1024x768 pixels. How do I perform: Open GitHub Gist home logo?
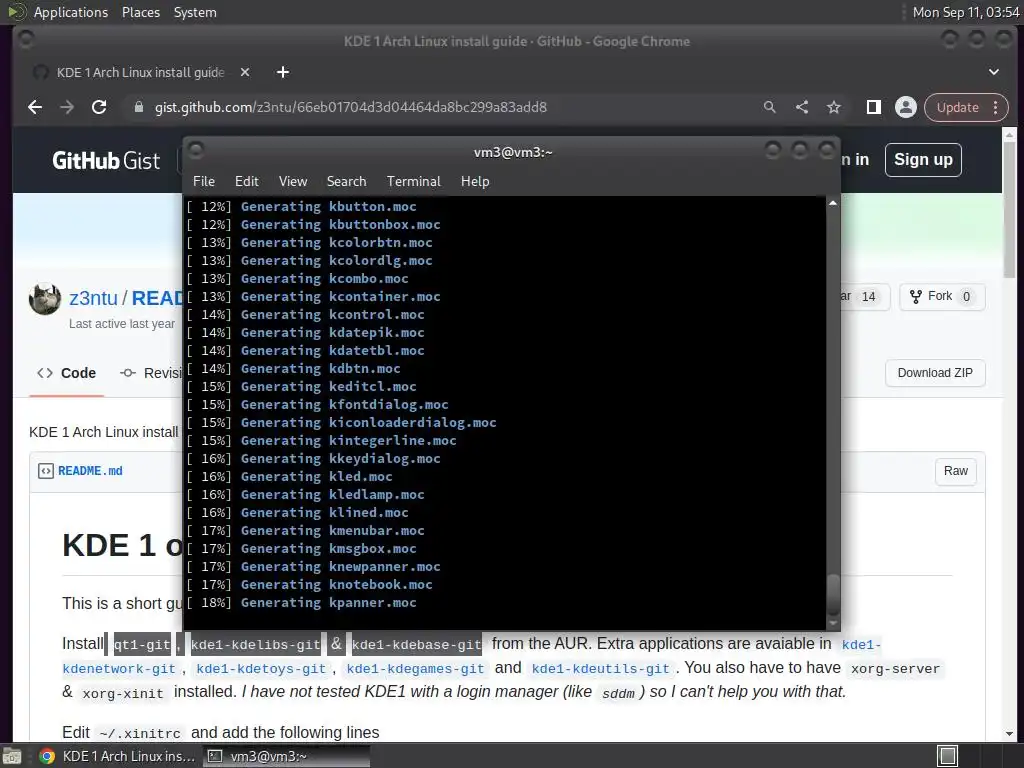click(106, 160)
